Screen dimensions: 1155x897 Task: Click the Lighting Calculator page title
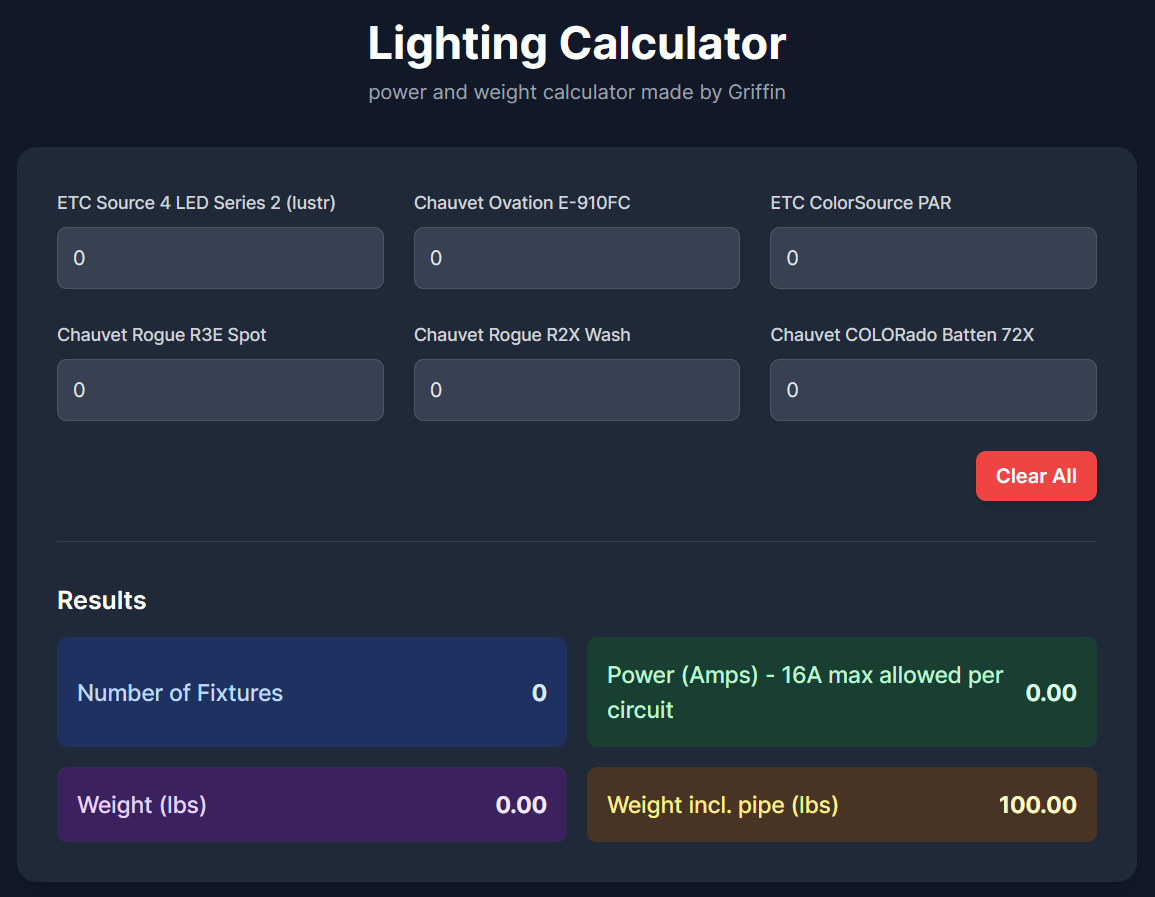577,44
